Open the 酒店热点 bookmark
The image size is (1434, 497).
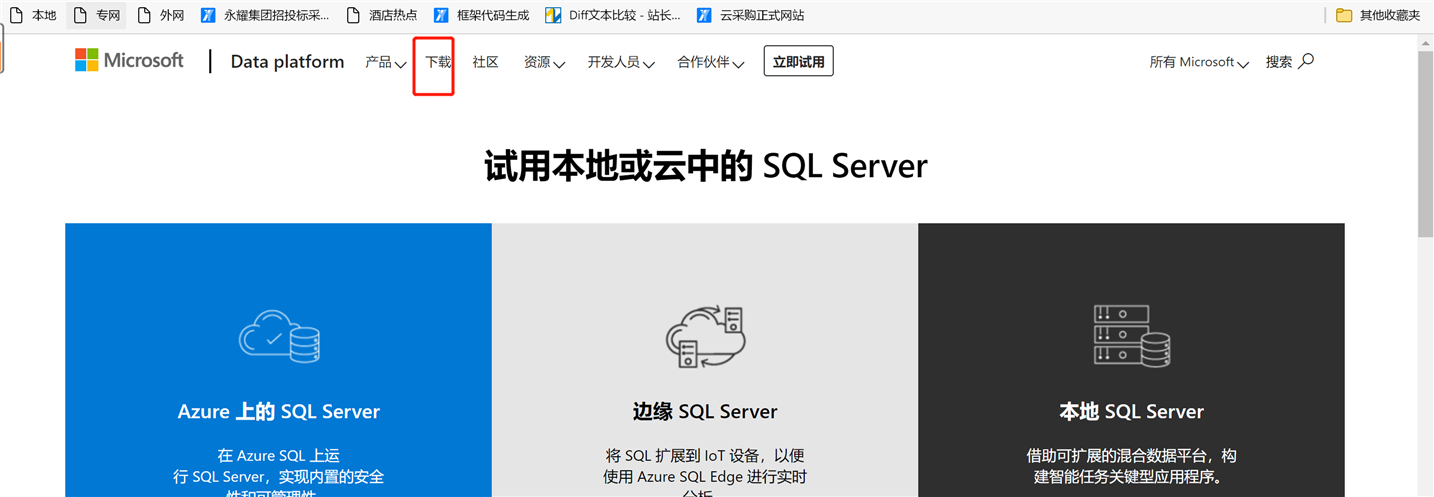pyautogui.click(x=381, y=15)
